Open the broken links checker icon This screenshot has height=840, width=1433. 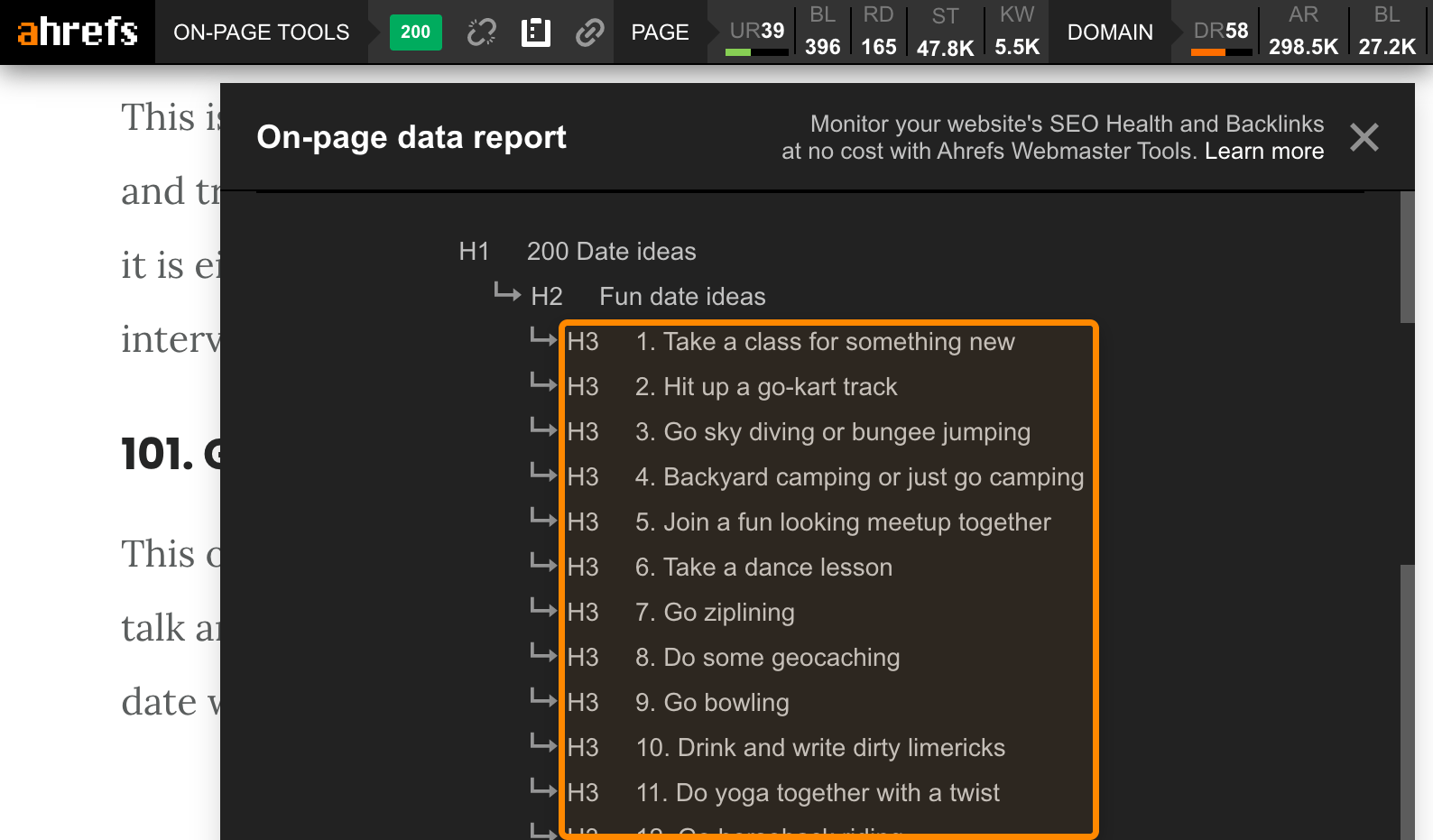point(481,32)
